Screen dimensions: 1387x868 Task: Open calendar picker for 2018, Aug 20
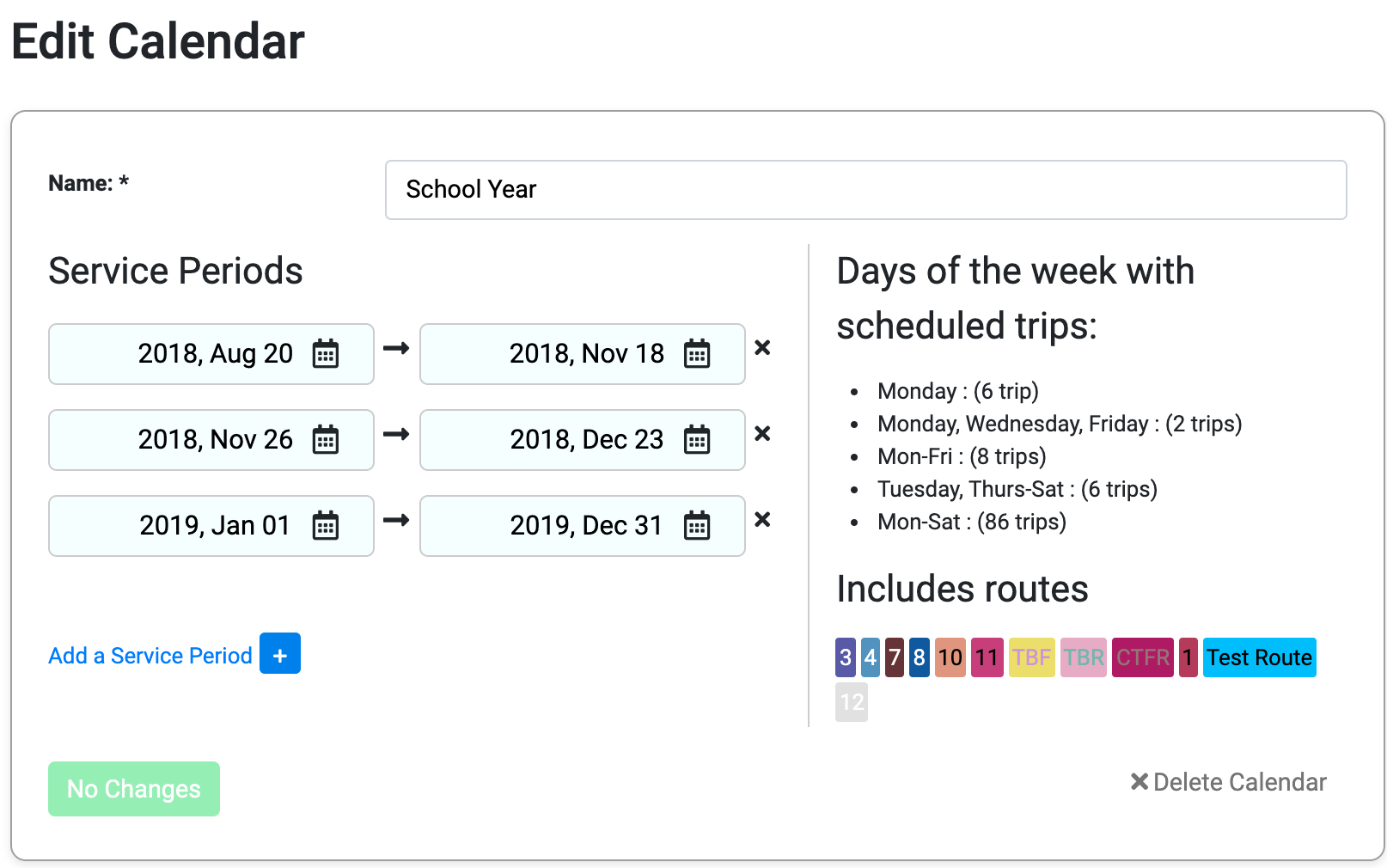pos(326,354)
